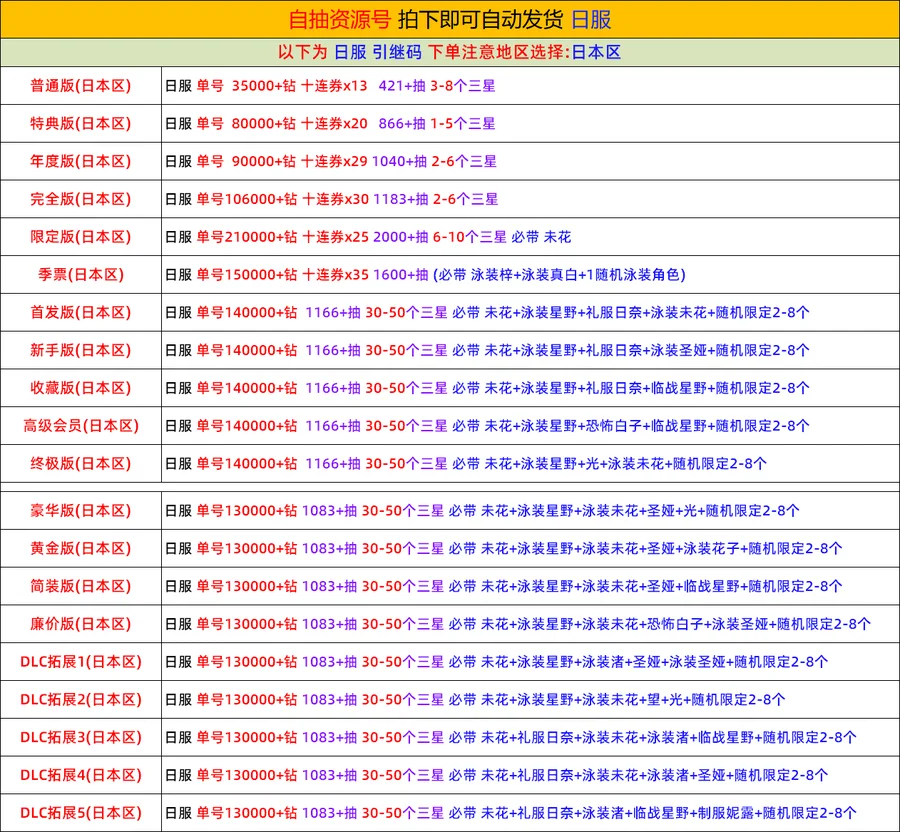Image resolution: width=900 pixels, height=832 pixels.
Task: Click the DLC拓展1(日本区) label
Action: point(80,662)
